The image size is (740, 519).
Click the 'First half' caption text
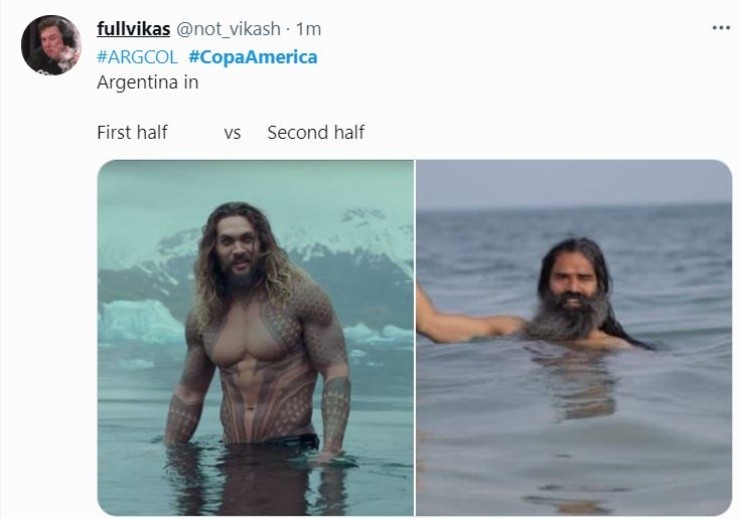click(x=132, y=132)
